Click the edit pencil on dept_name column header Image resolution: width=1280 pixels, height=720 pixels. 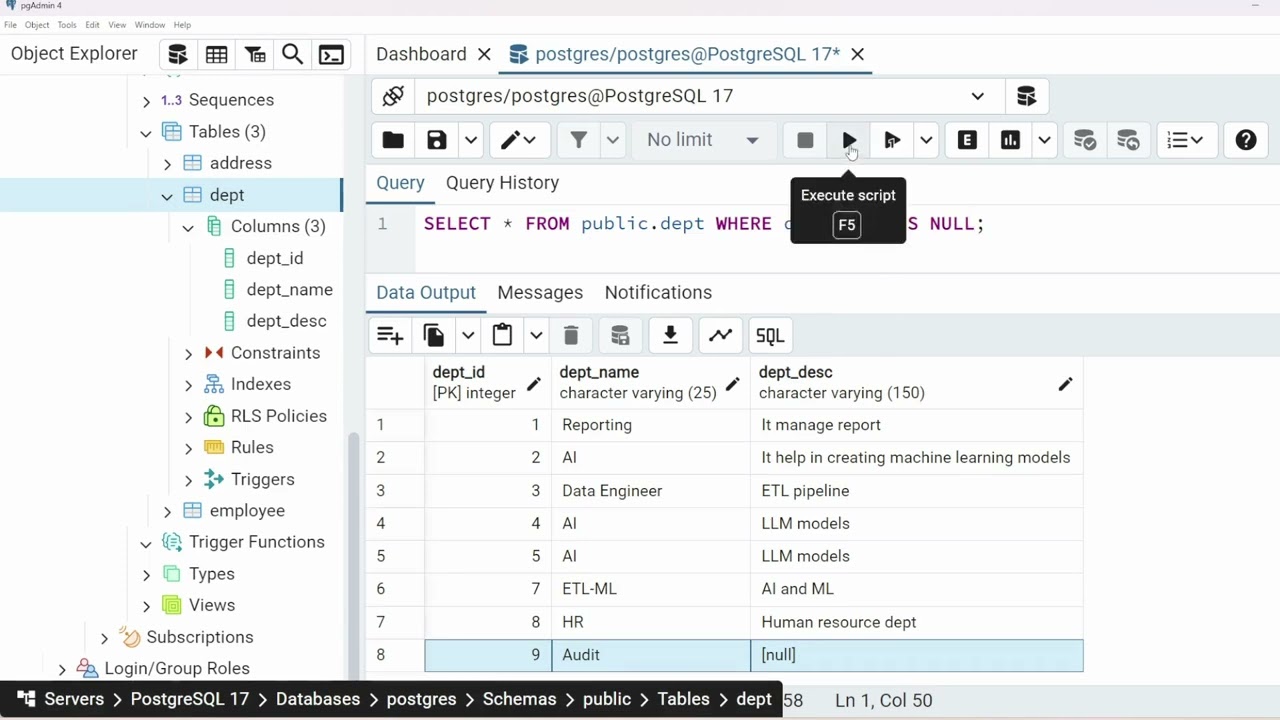pyautogui.click(x=733, y=384)
